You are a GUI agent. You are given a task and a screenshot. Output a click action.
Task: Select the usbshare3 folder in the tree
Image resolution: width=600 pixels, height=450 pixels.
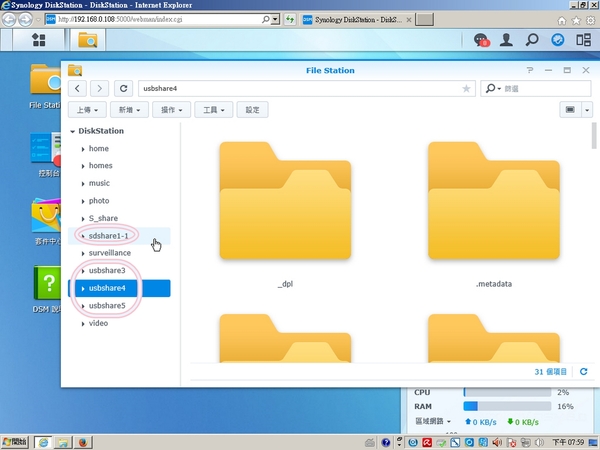[x=107, y=271]
